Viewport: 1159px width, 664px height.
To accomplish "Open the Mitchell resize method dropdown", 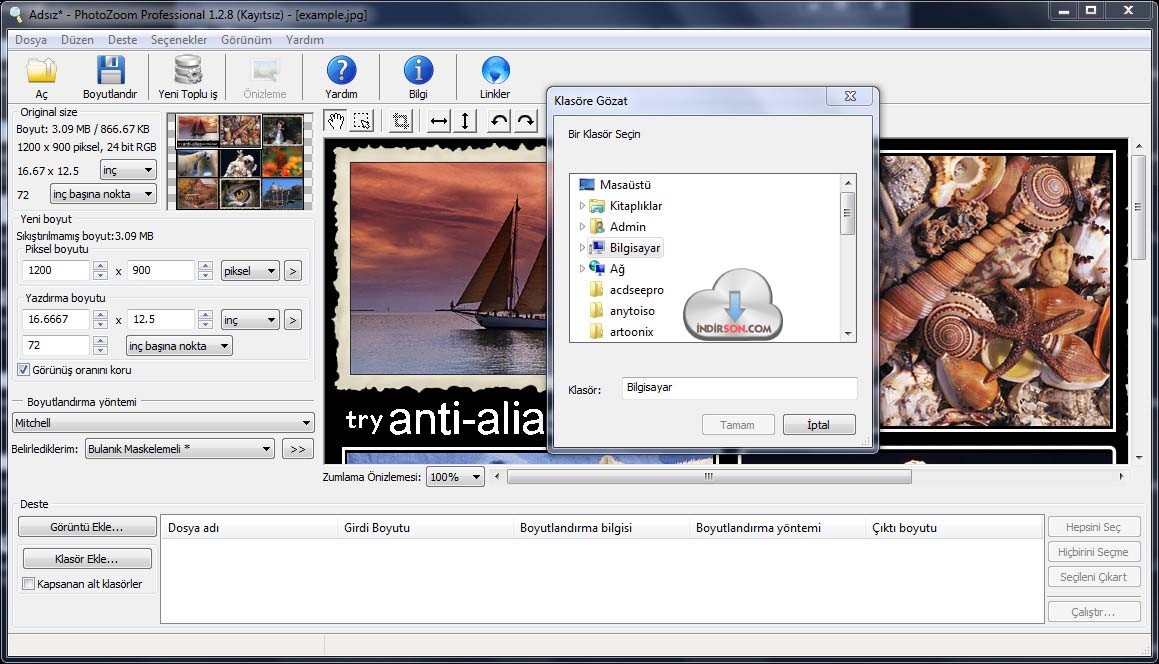I will [x=163, y=423].
